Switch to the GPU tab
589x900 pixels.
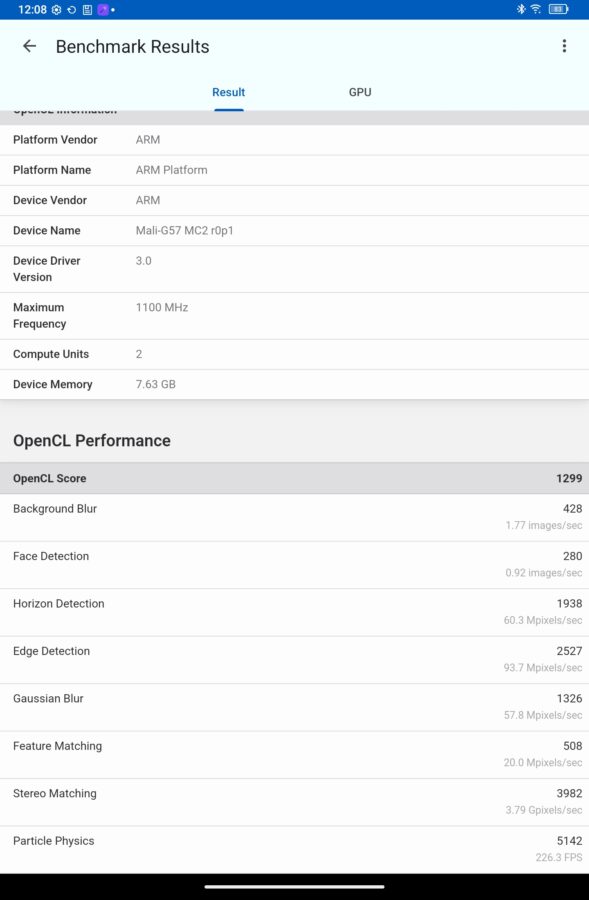pyautogui.click(x=360, y=92)
